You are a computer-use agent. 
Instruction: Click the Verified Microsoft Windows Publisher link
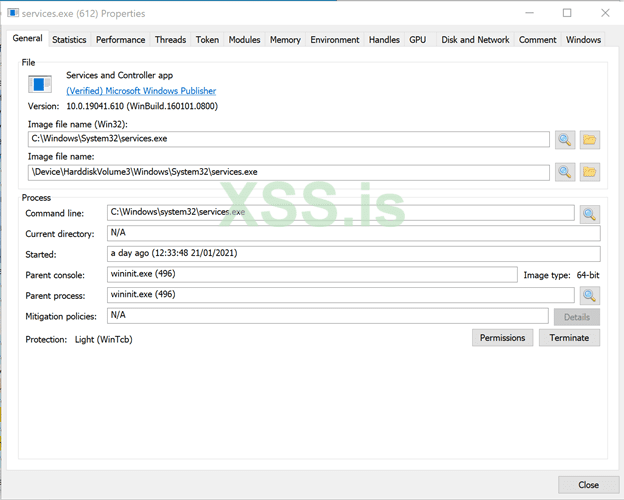(x=141, y=91)
